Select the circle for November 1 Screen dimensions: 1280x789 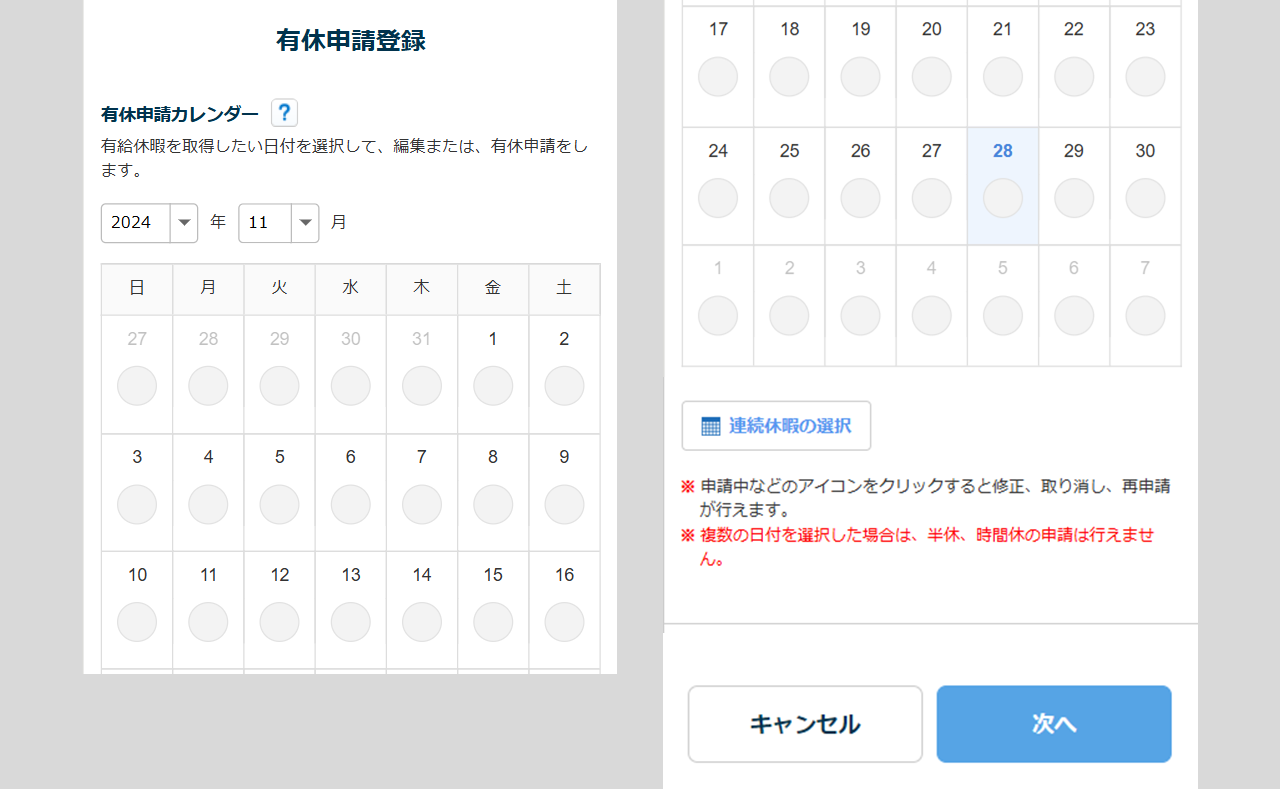click(x=493, y=386)
